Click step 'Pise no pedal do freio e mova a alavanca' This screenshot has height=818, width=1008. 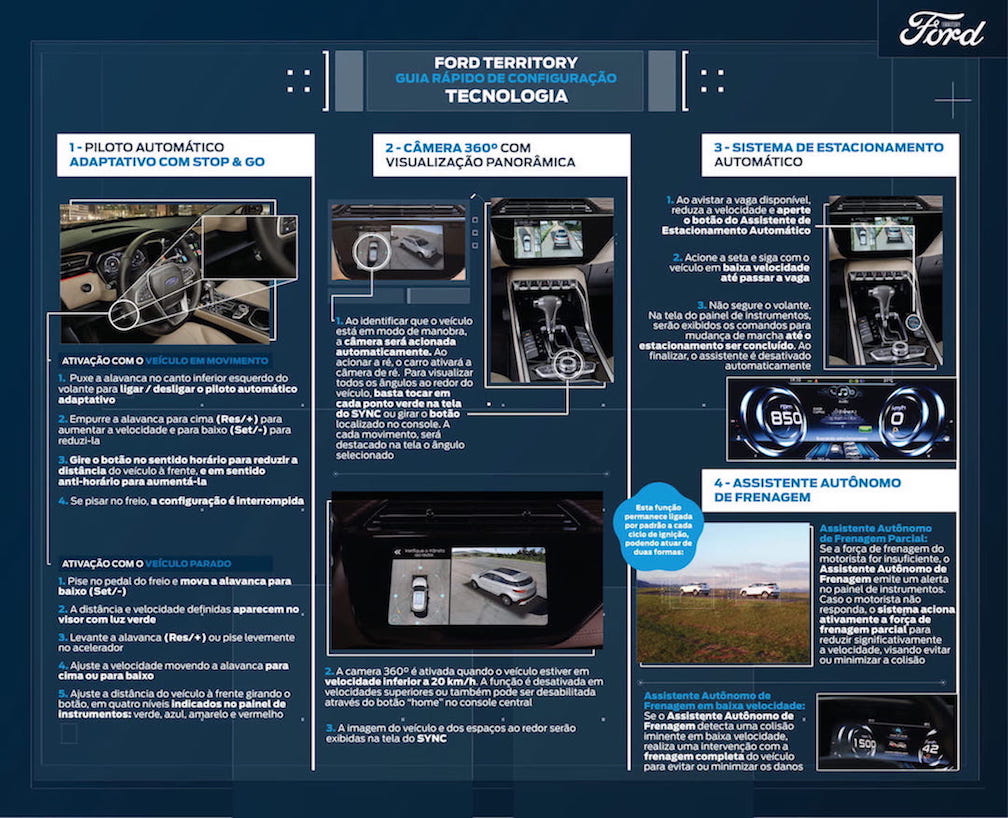pyautogui.click(x=175, y=586)
